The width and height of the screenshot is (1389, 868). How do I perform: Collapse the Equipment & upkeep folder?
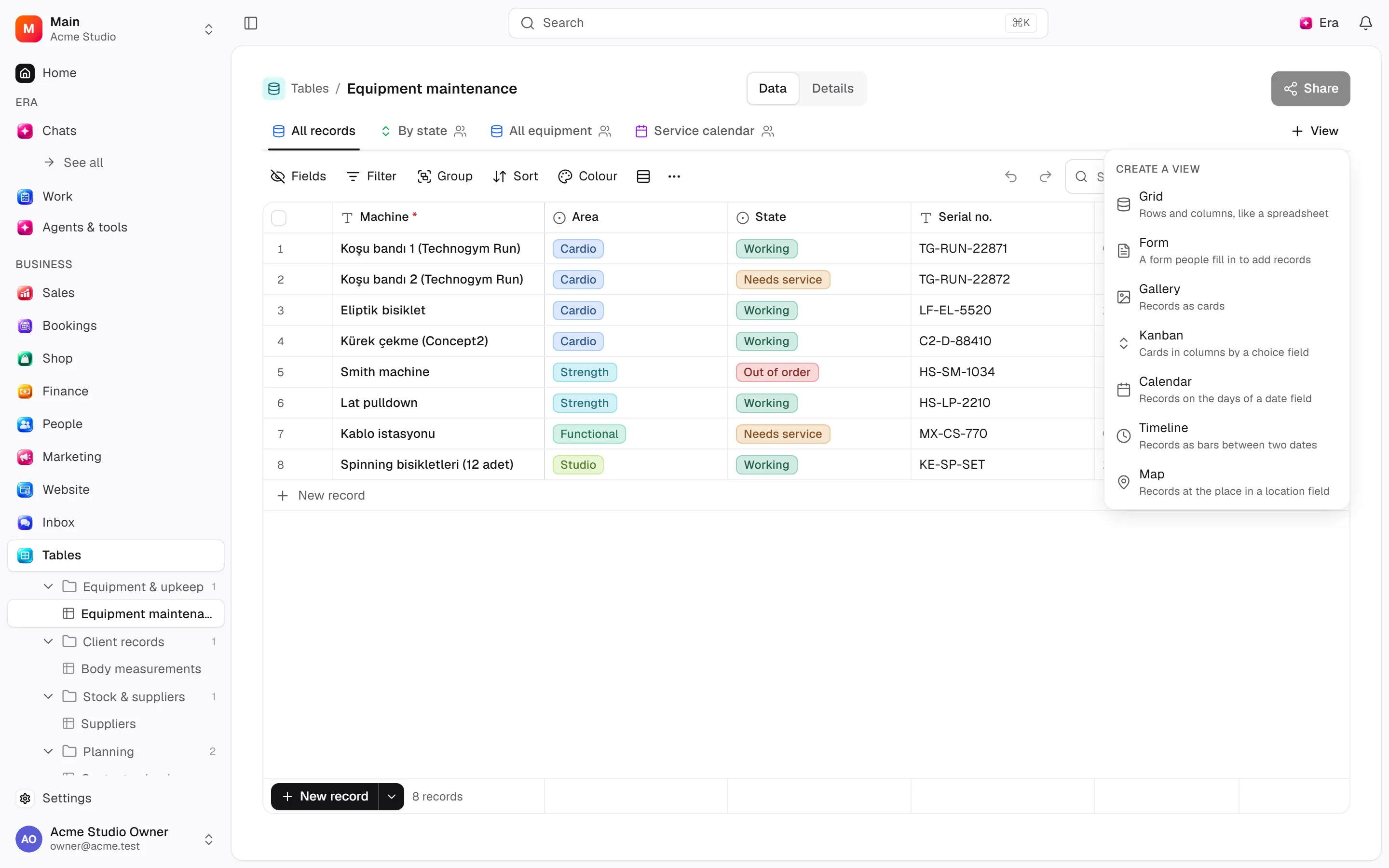tap(48, 586)
